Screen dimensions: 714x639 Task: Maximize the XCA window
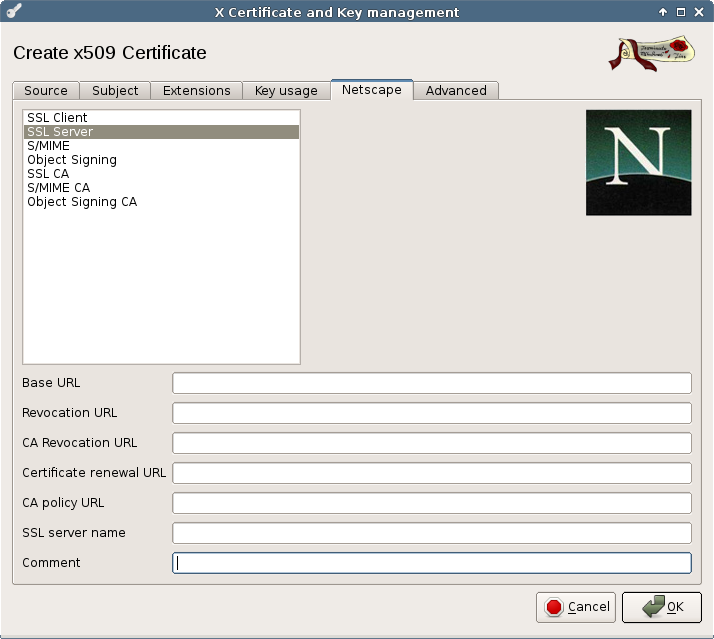tap(681, 12)
